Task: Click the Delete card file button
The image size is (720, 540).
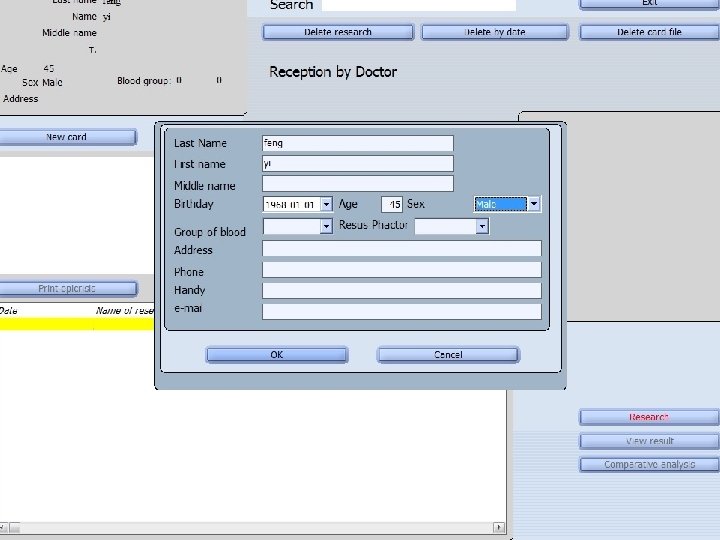Action: pos(649,32)
